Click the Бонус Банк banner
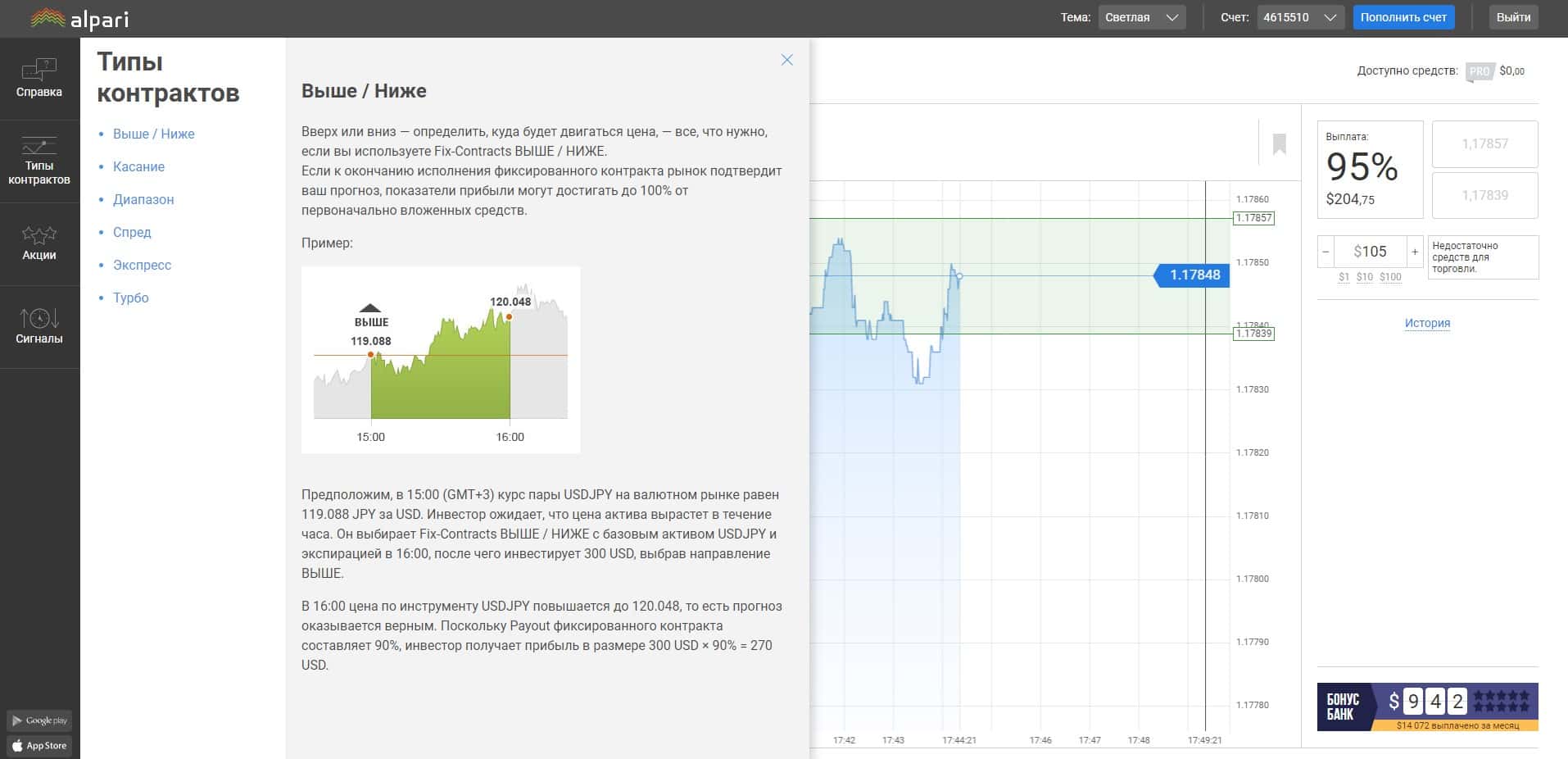Image resolution: width=1568 pixels, height=759 pixels. point(1427,707)
